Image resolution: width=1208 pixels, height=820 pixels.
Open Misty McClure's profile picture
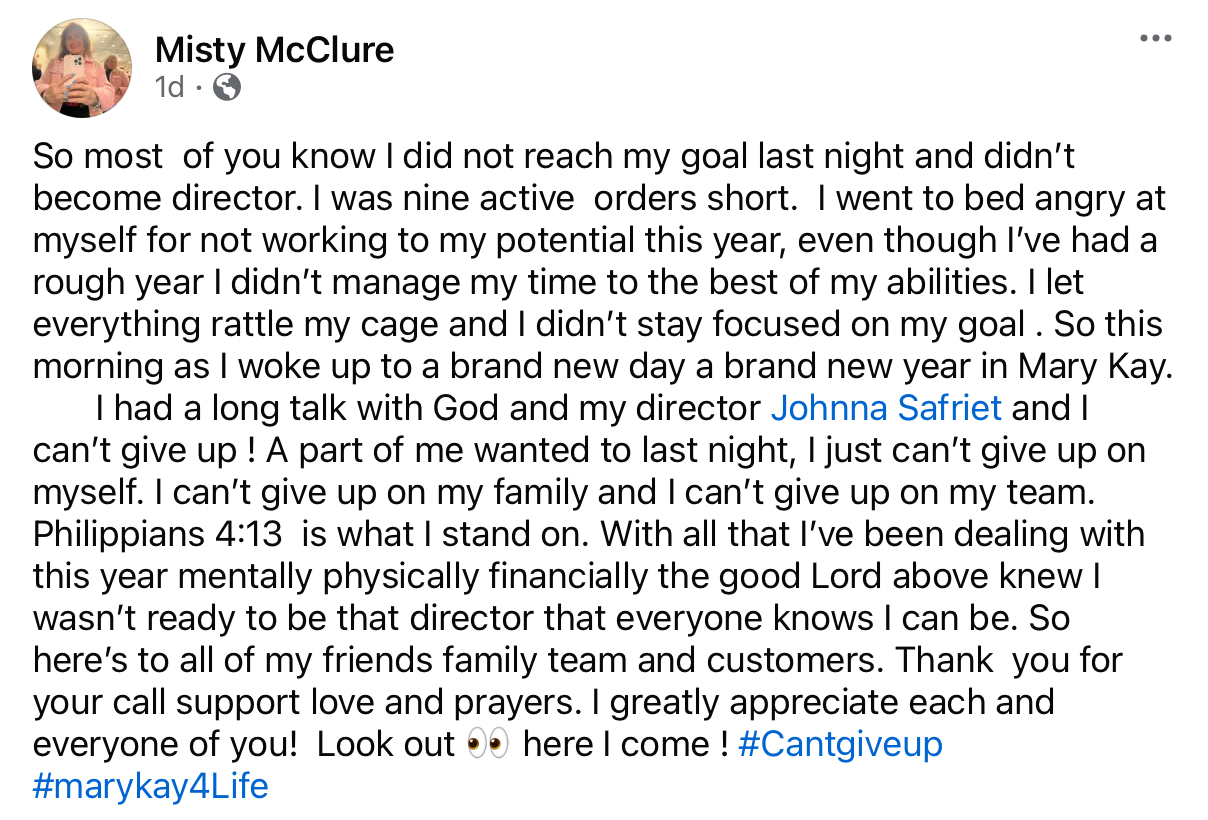coord(83,68)
